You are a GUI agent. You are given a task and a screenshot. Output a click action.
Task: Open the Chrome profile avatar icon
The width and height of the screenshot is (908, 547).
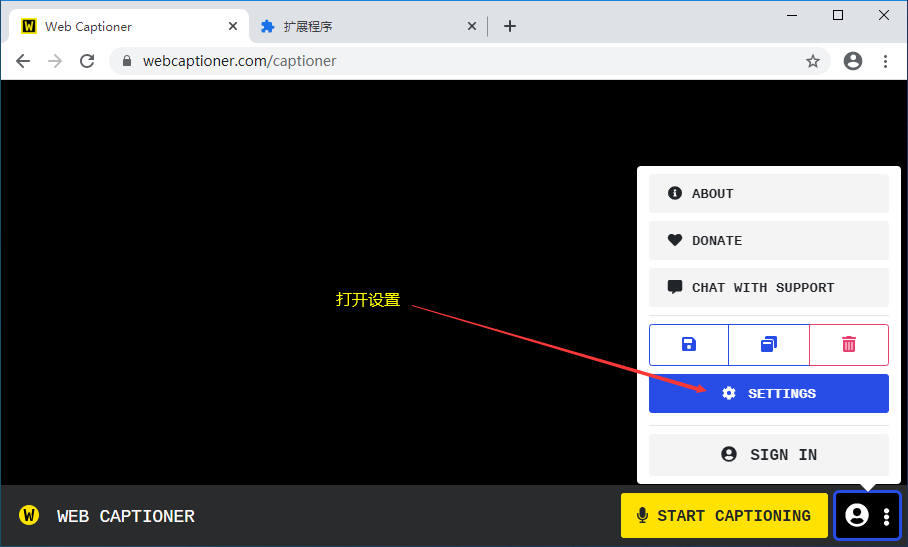(853, 61)
